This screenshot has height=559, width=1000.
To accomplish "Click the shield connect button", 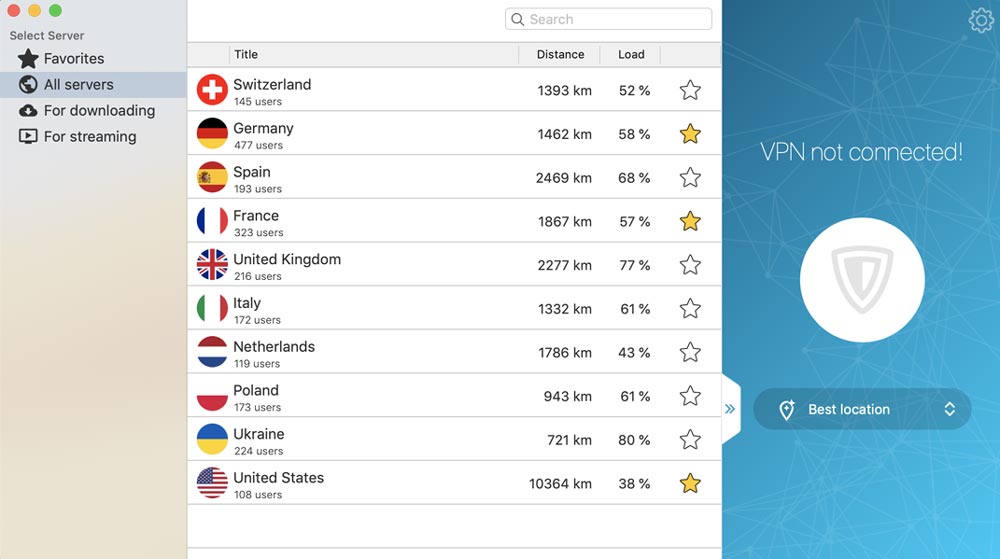I will click(x=862, y=280).
